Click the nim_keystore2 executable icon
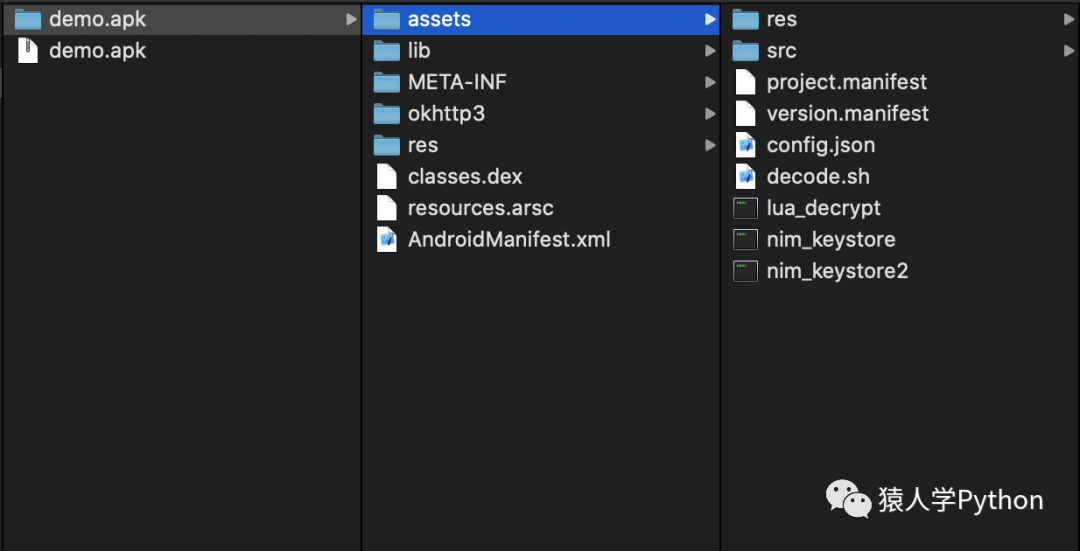The image size is (1080, 551). [x=746, y=271]
